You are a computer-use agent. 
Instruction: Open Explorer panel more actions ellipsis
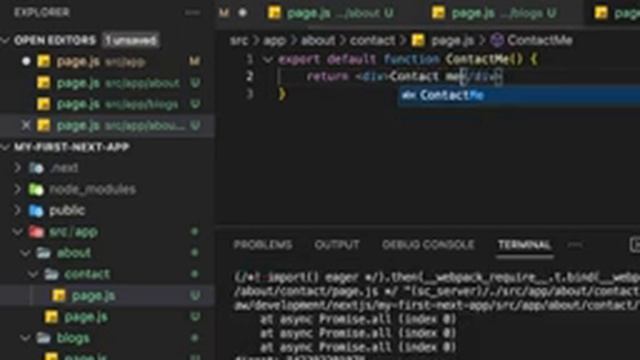coord(192,13)
